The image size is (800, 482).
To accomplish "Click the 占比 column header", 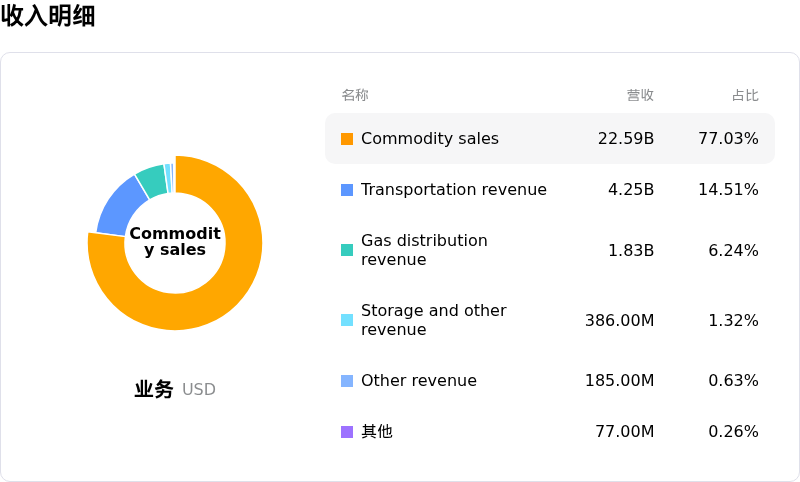I will click(745, 95).
